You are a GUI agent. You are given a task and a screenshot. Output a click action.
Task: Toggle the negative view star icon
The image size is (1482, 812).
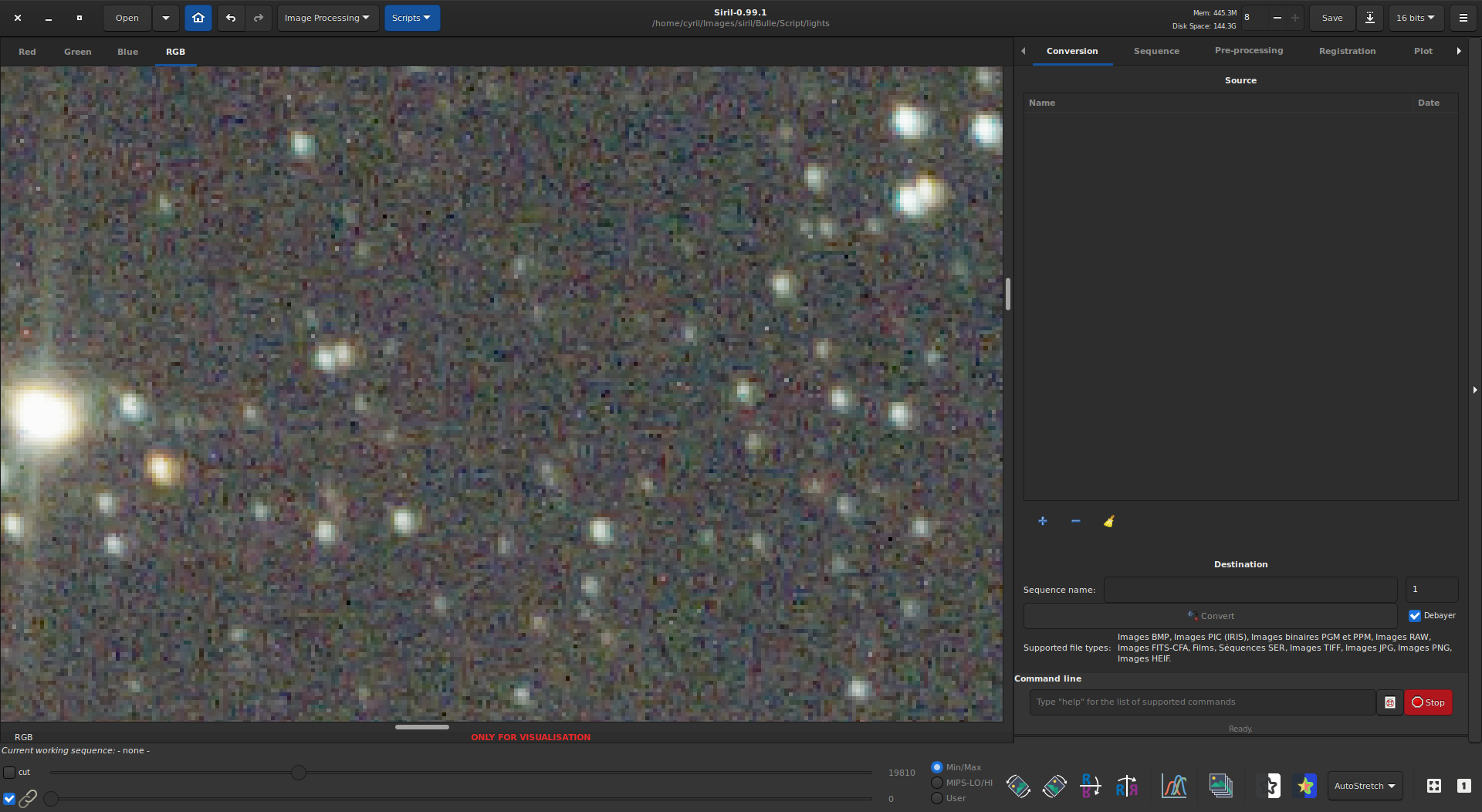click(x=1270, y=786)
